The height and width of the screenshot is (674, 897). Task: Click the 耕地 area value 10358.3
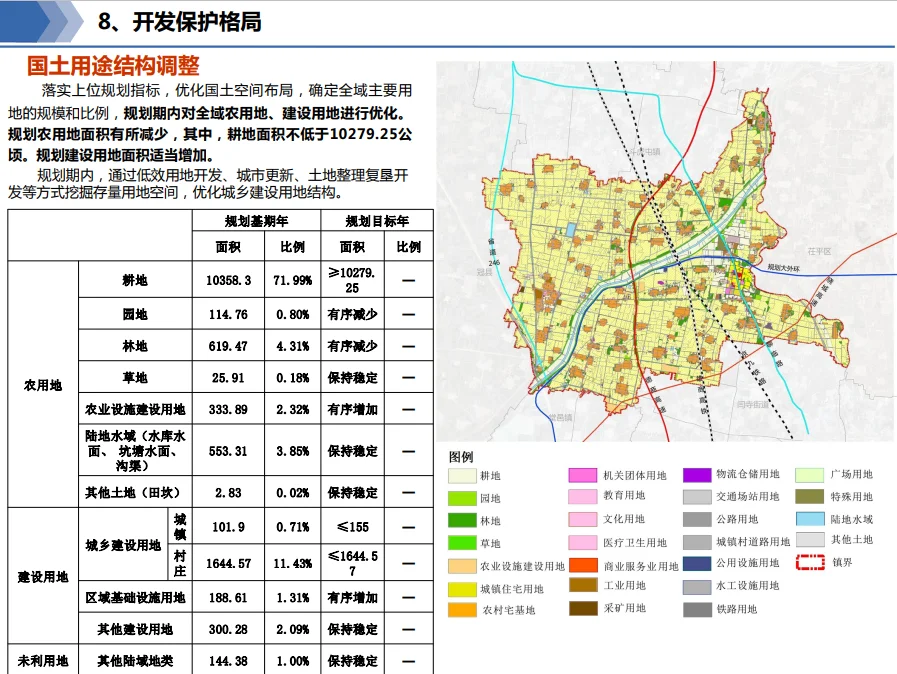[x=228, y=281]
